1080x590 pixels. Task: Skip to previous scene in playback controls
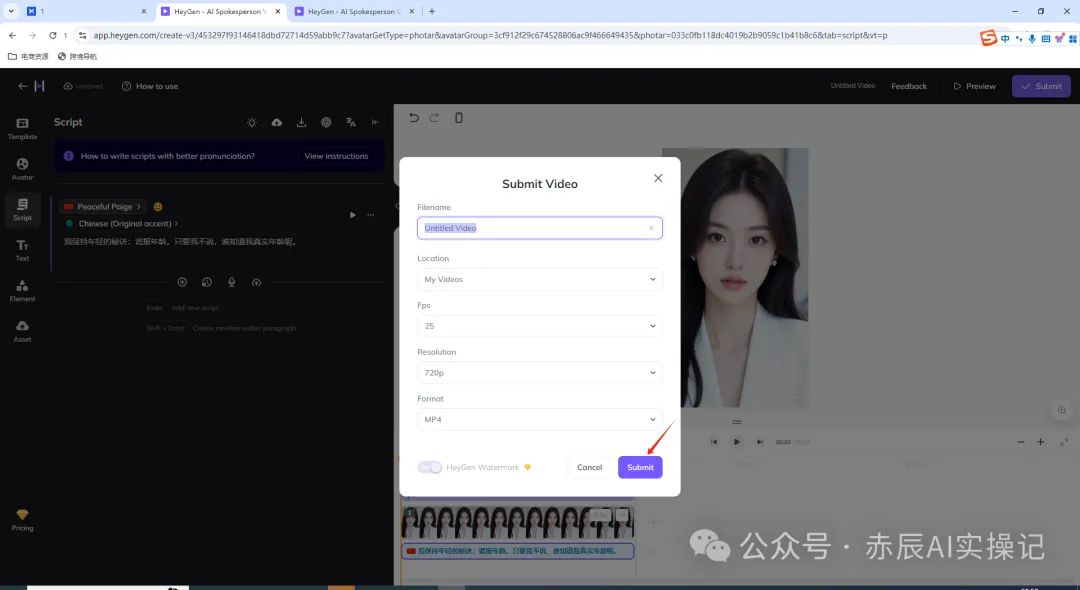(714, 442)
